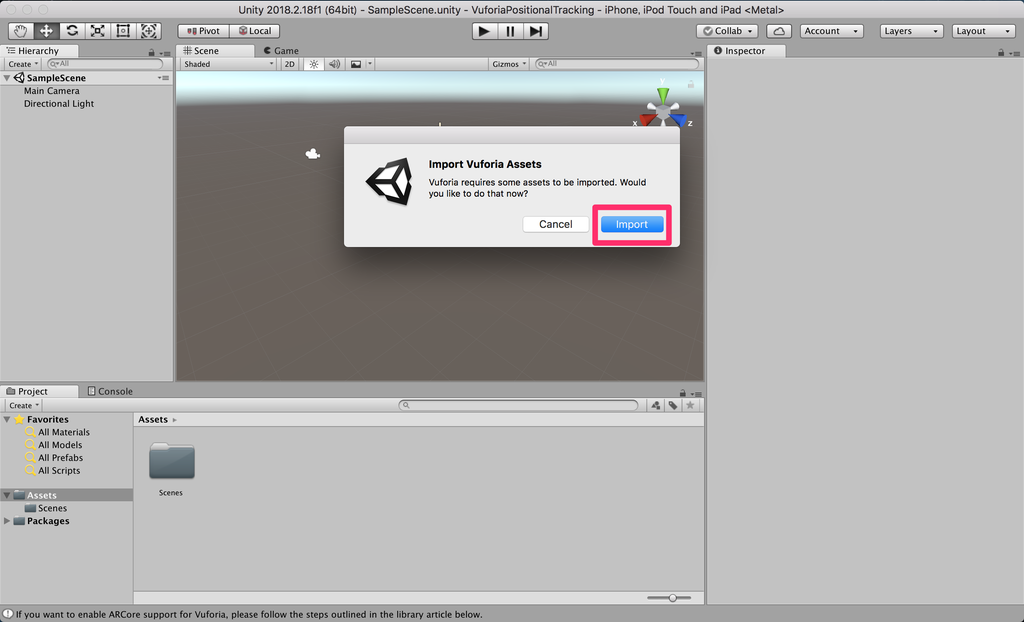Open the Shaded draw mode dropdown
Viewport: 1024px width, 622px height.
click(x=229, y=64)
